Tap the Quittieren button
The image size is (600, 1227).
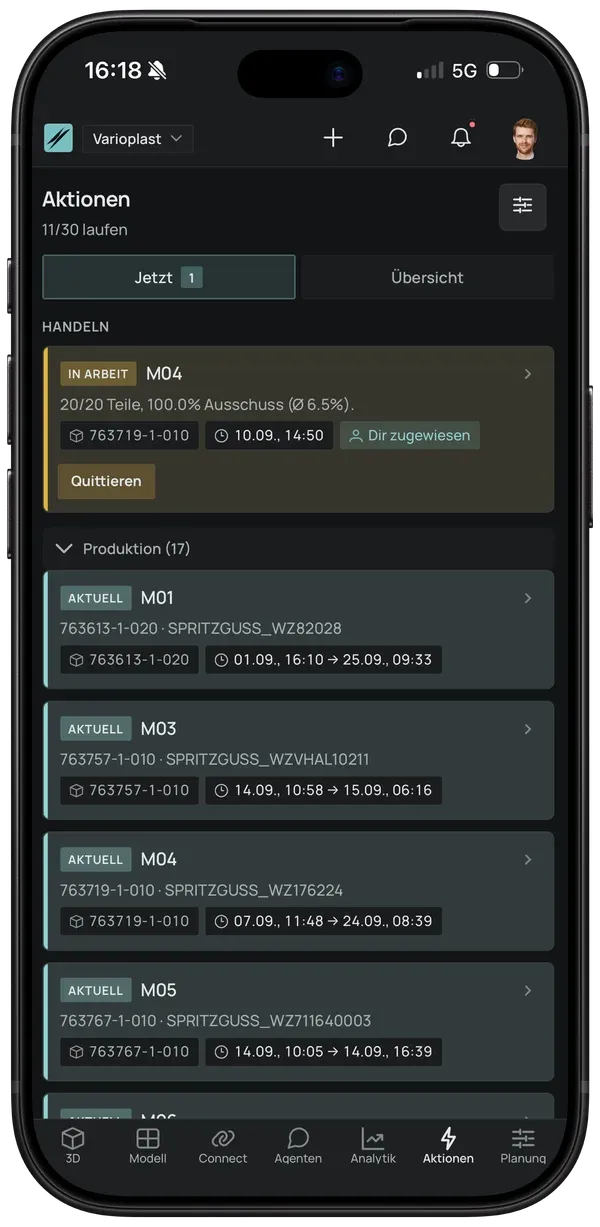pos(106,481)
